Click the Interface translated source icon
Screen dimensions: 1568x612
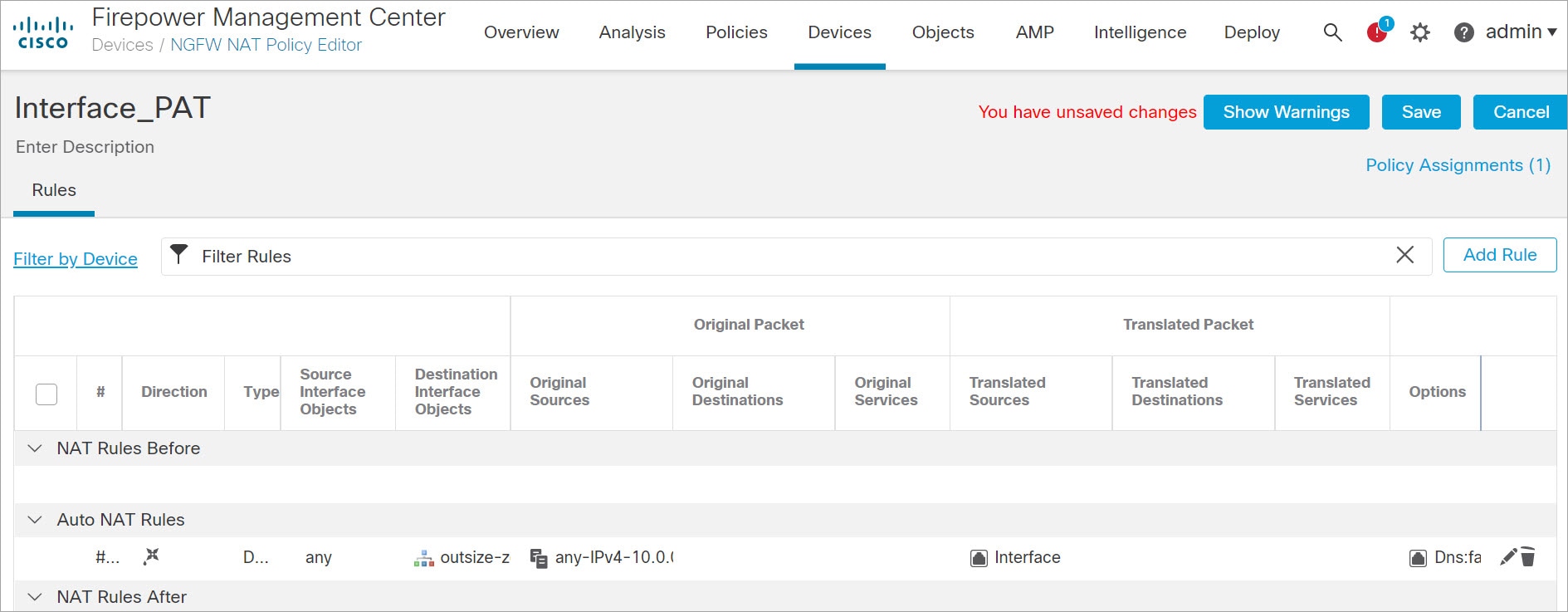tap(979, 558)
